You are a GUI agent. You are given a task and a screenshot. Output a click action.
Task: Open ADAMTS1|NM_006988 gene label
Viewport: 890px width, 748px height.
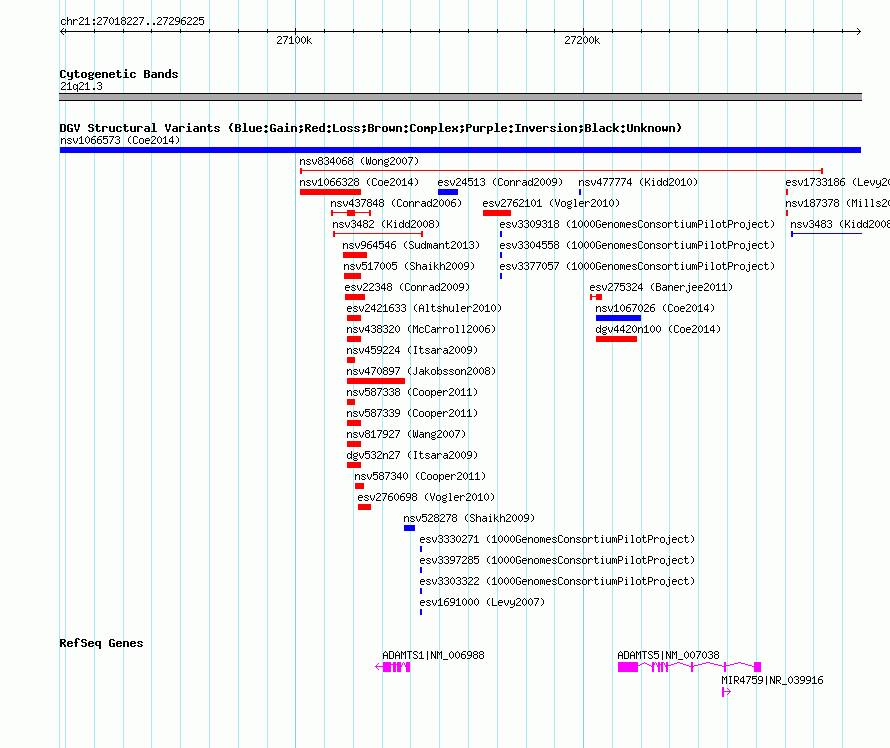click(x=433, y=655)
